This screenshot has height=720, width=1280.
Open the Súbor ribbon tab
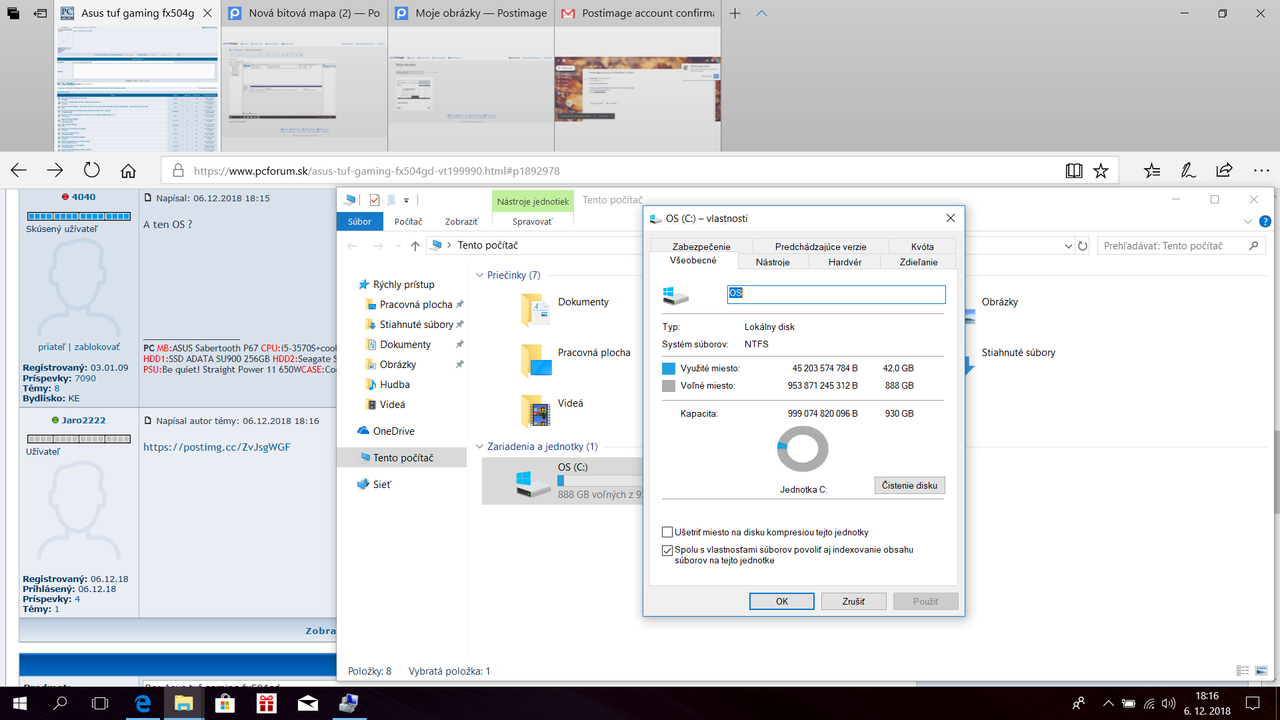[360, 221]
